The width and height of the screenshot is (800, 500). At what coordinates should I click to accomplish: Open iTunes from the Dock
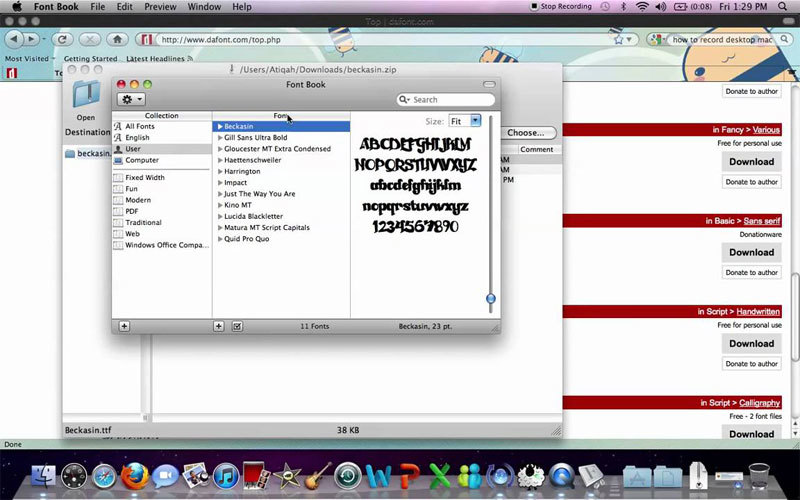226,475
